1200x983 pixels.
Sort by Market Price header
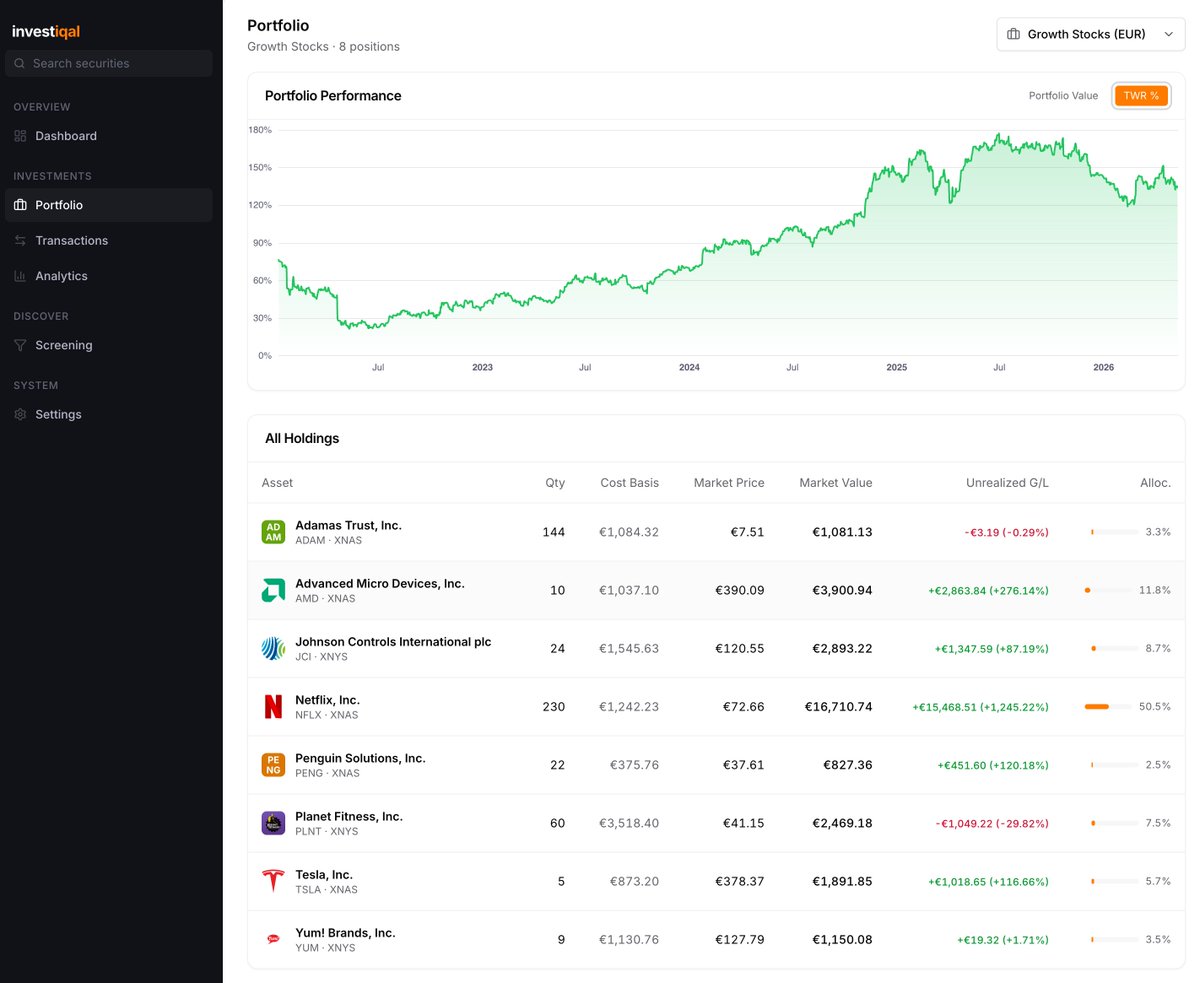(729, 483)
